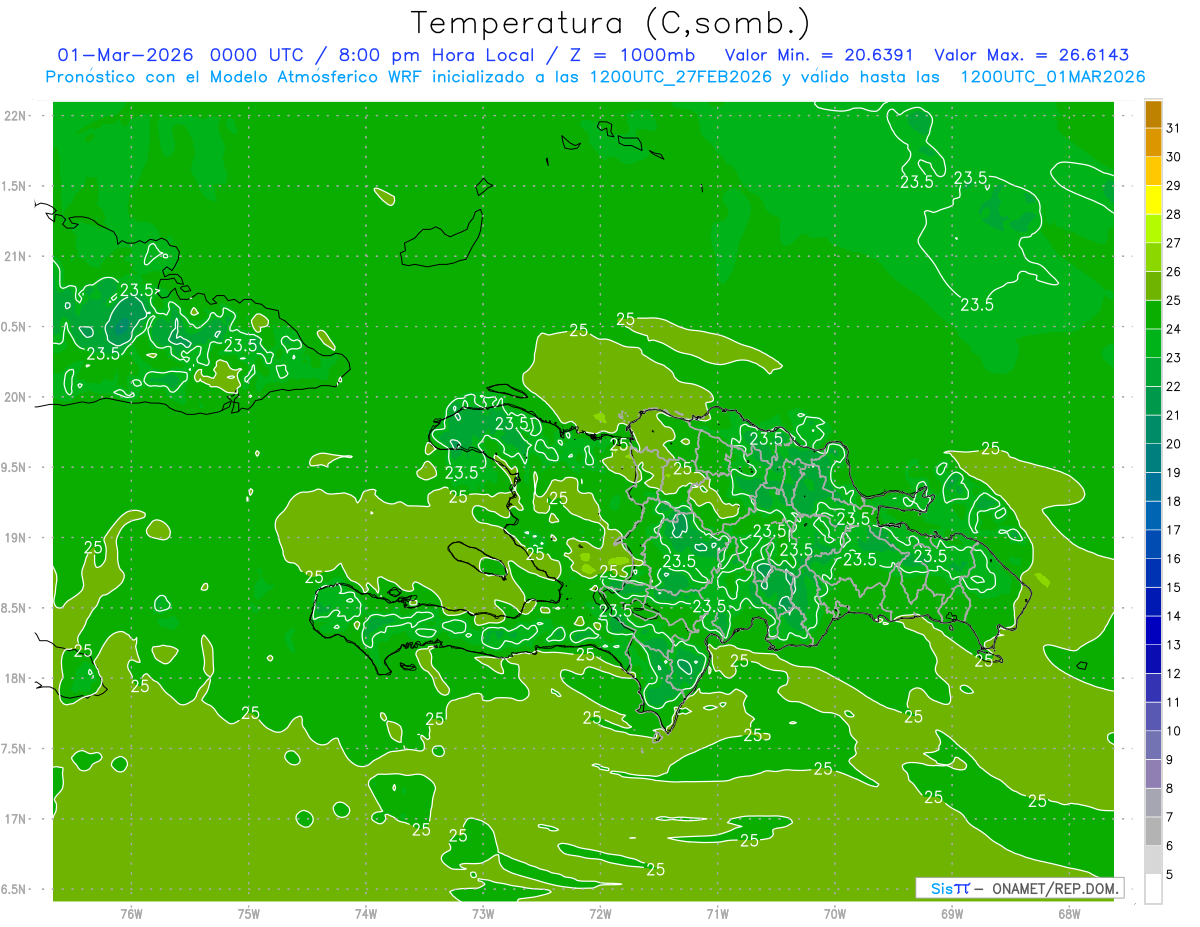Click the '19N' latitude axis label
Screen dimensions: 1200x927
tap(14, 538)
